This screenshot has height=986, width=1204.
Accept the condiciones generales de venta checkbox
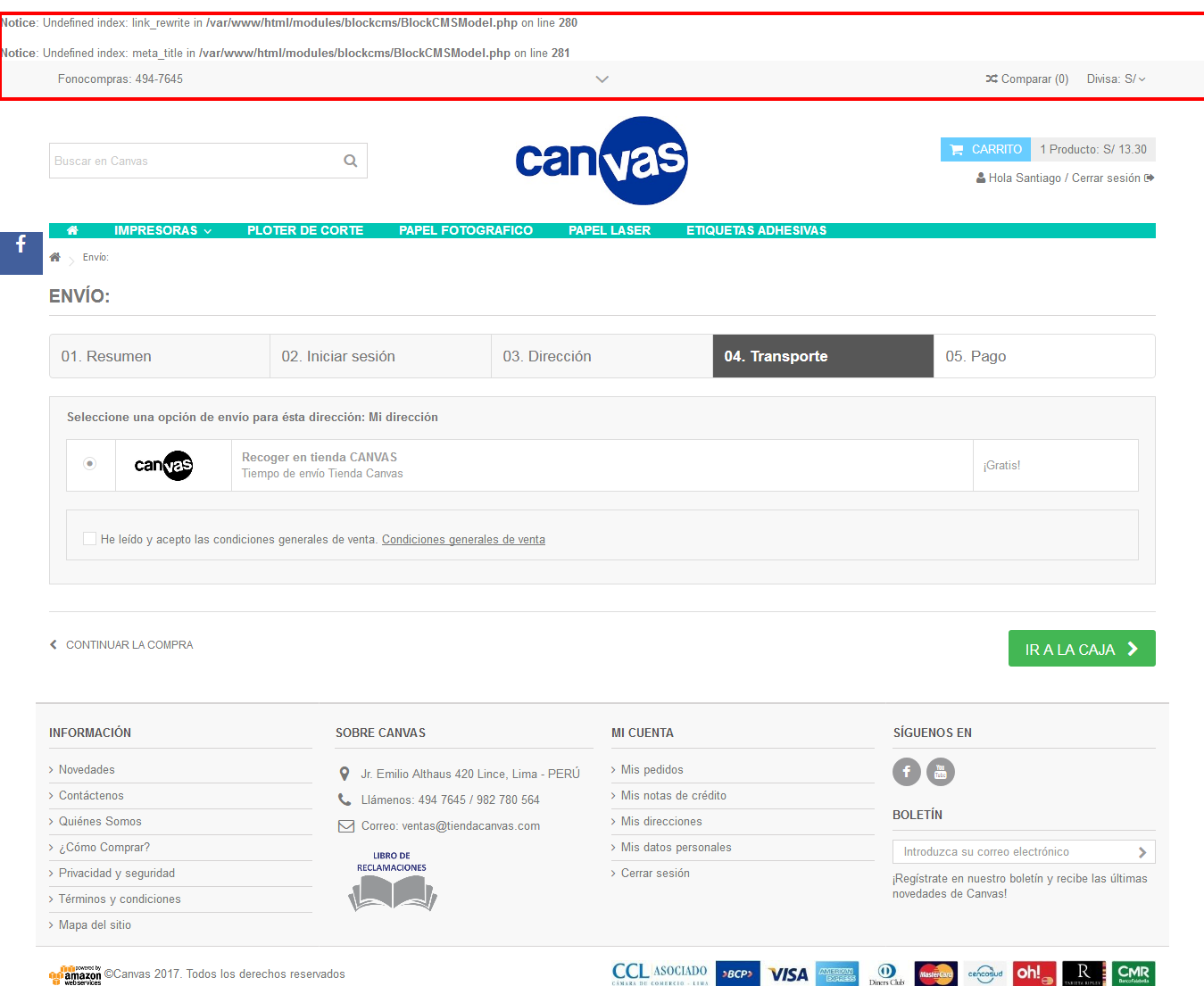(89, 539)
